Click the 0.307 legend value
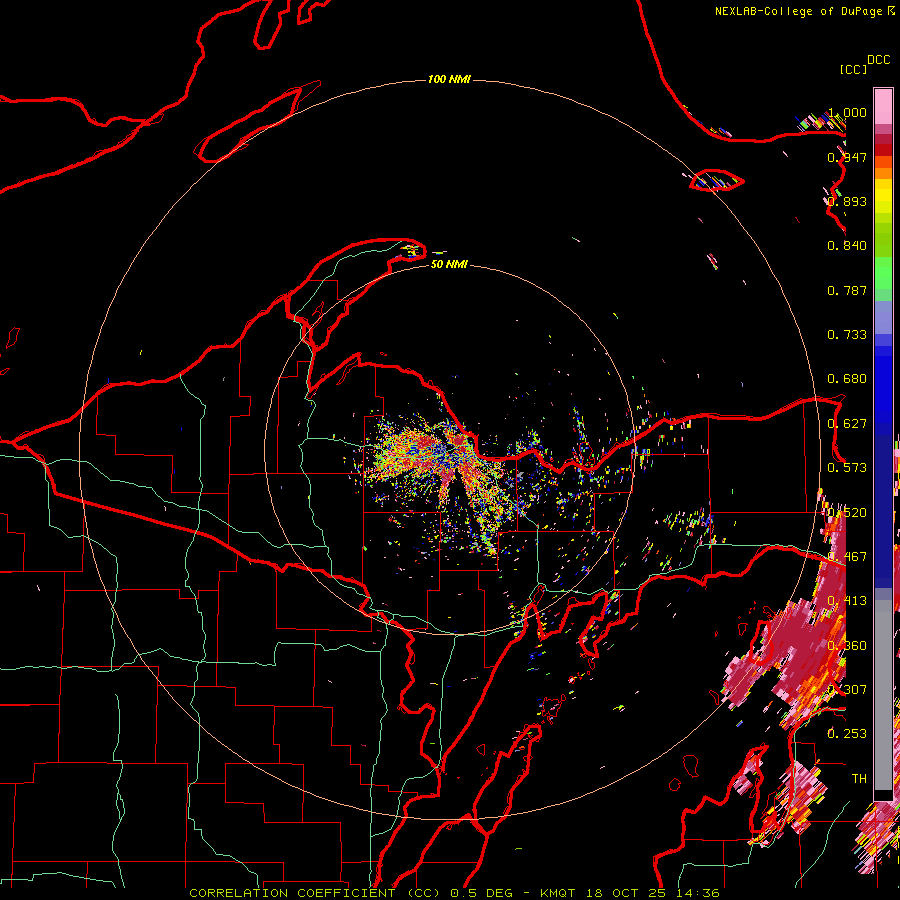The height and width of the screenshot is (900, 900). click(847, 689)
